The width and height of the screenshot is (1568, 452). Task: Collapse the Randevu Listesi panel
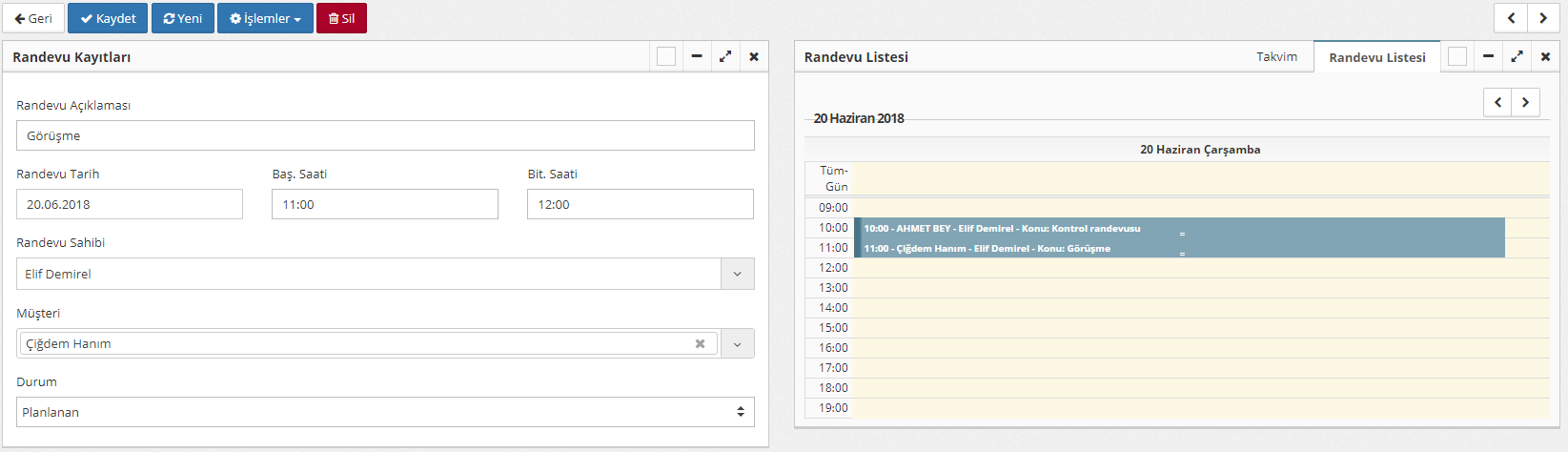pyautogui.click(x=1488, y=57)
